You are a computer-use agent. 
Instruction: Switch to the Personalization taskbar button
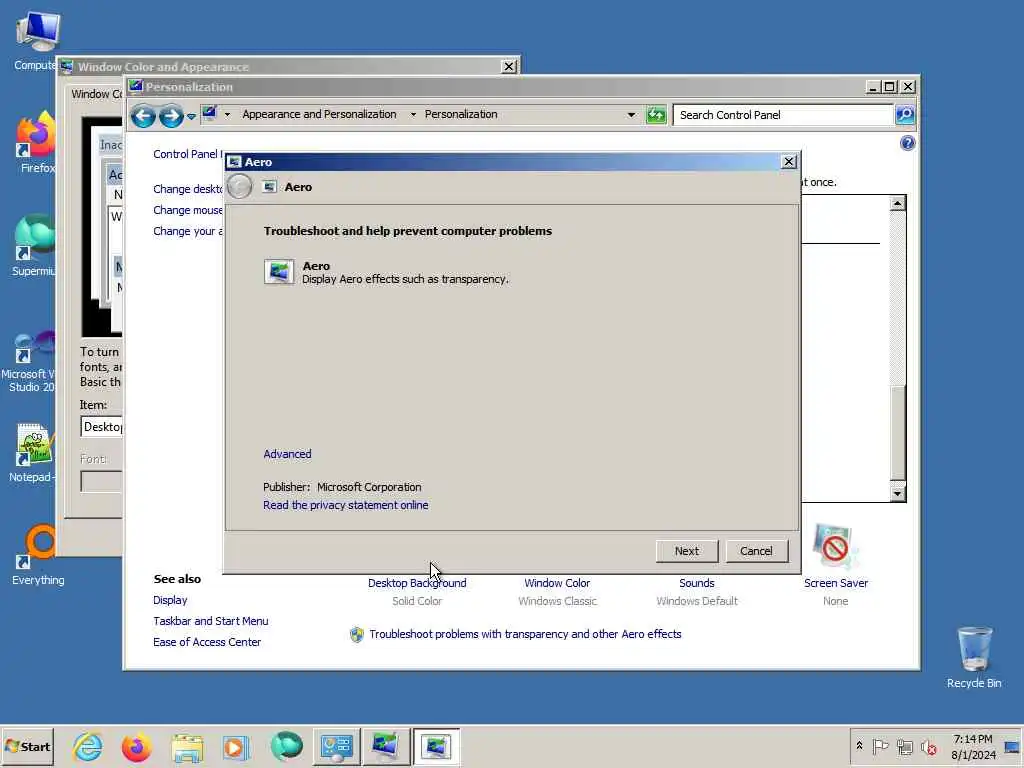[x=385, y=746]
